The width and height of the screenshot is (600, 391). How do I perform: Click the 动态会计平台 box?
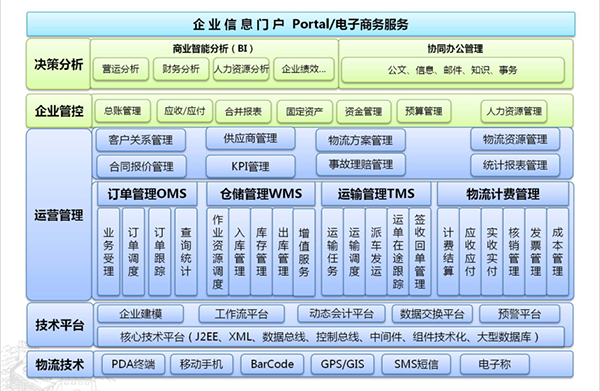[341, 314]
